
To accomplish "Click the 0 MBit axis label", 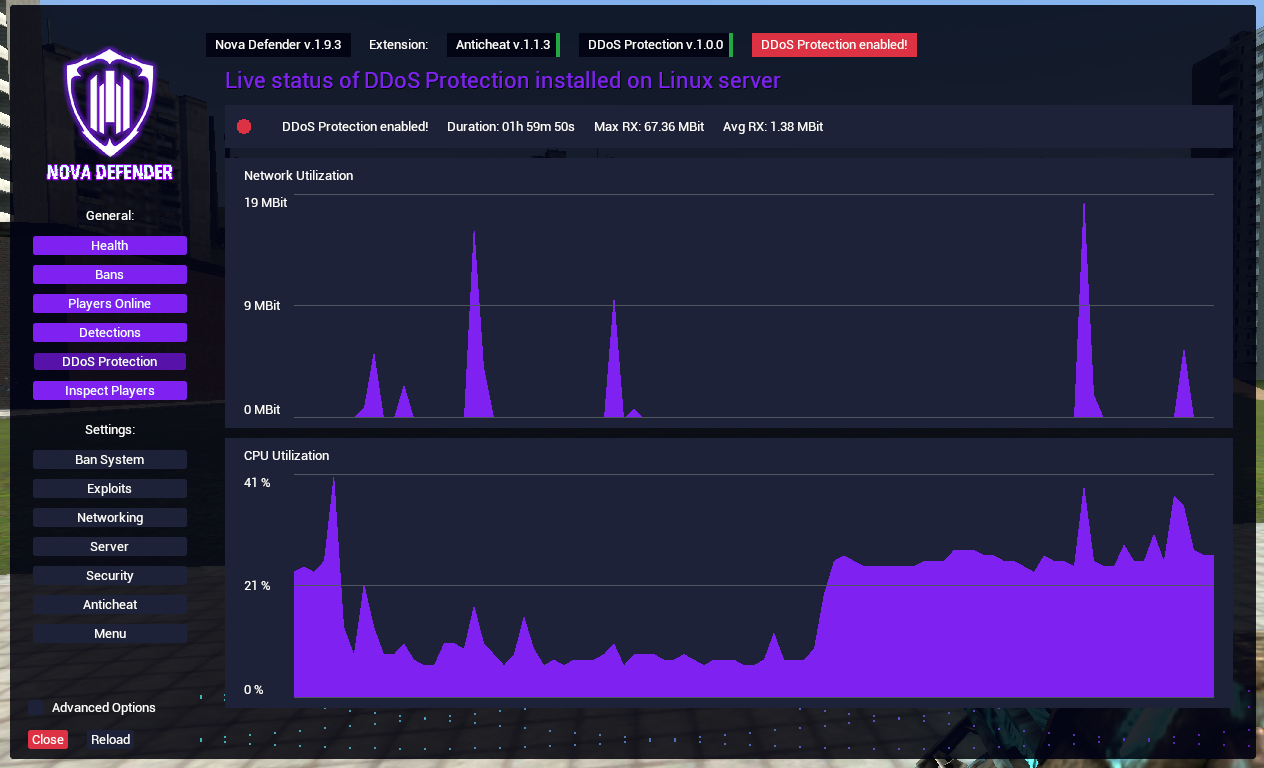I will pos(262,410).
